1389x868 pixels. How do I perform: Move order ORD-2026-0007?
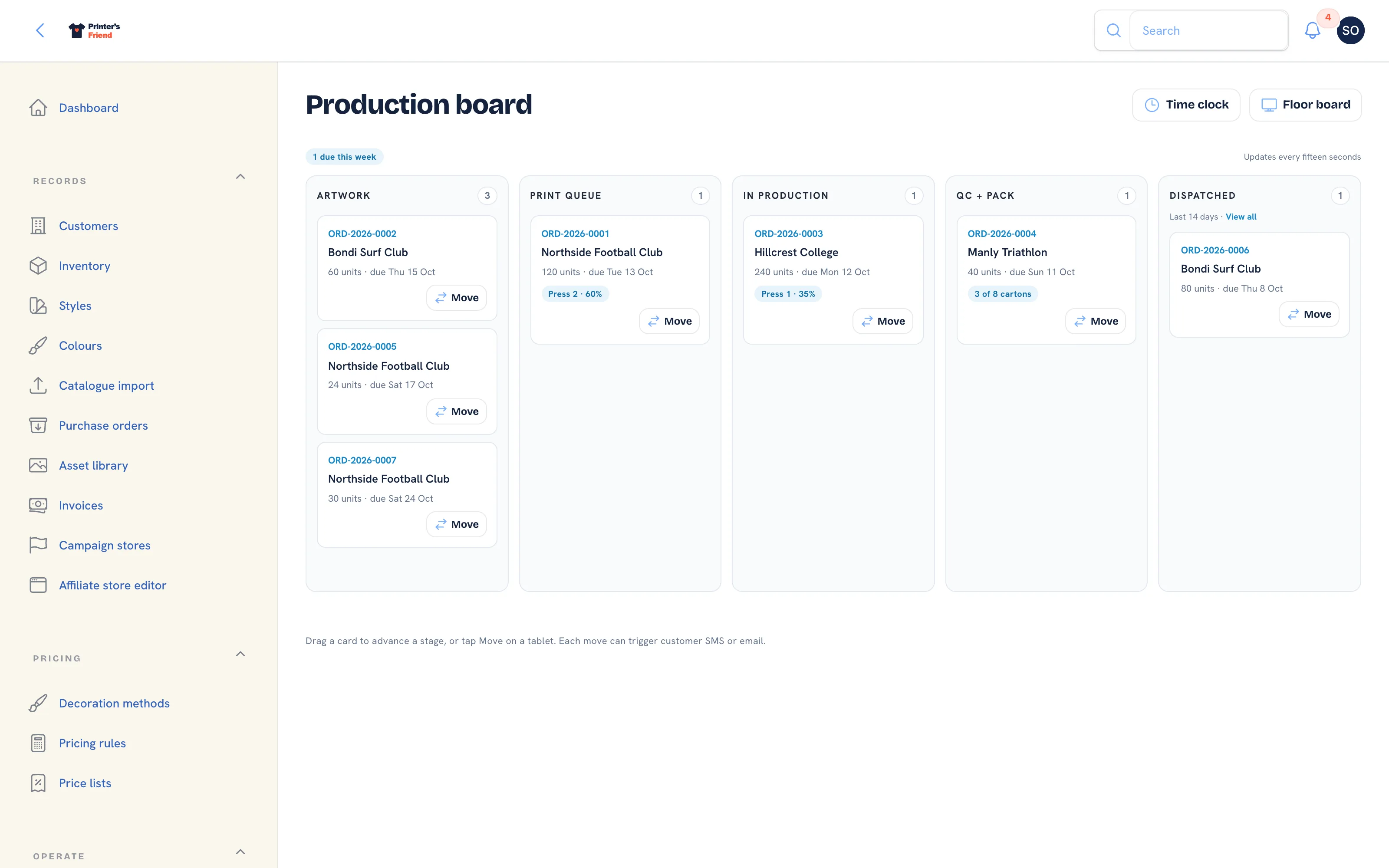(x=456, y=524)
